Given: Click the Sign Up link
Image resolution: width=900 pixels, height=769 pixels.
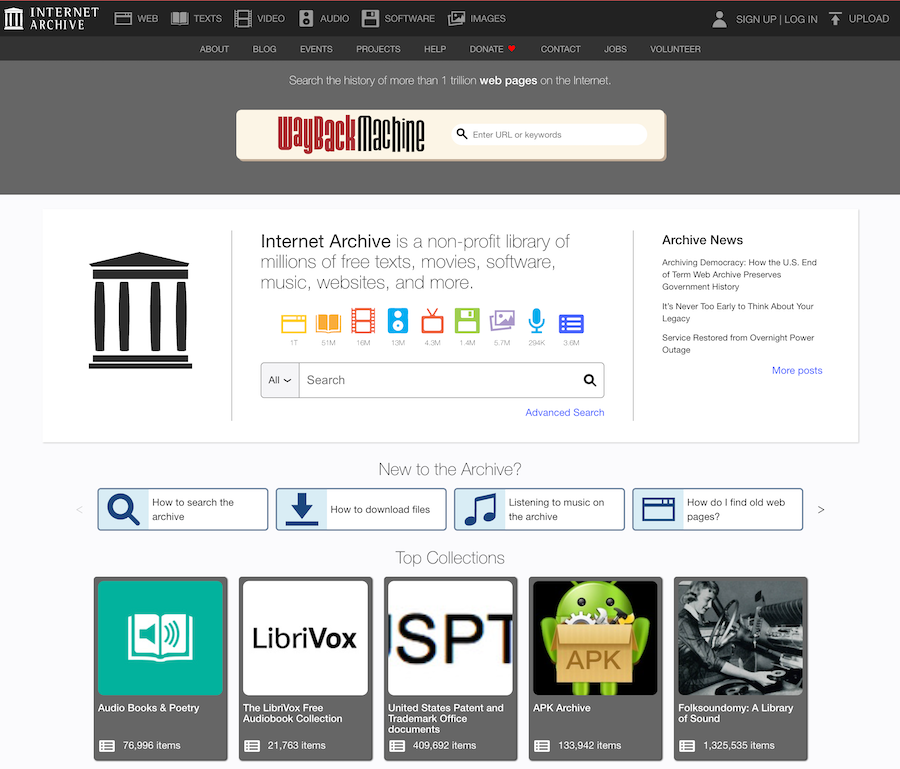Looking at the screenshot, I should click(756, 19).
